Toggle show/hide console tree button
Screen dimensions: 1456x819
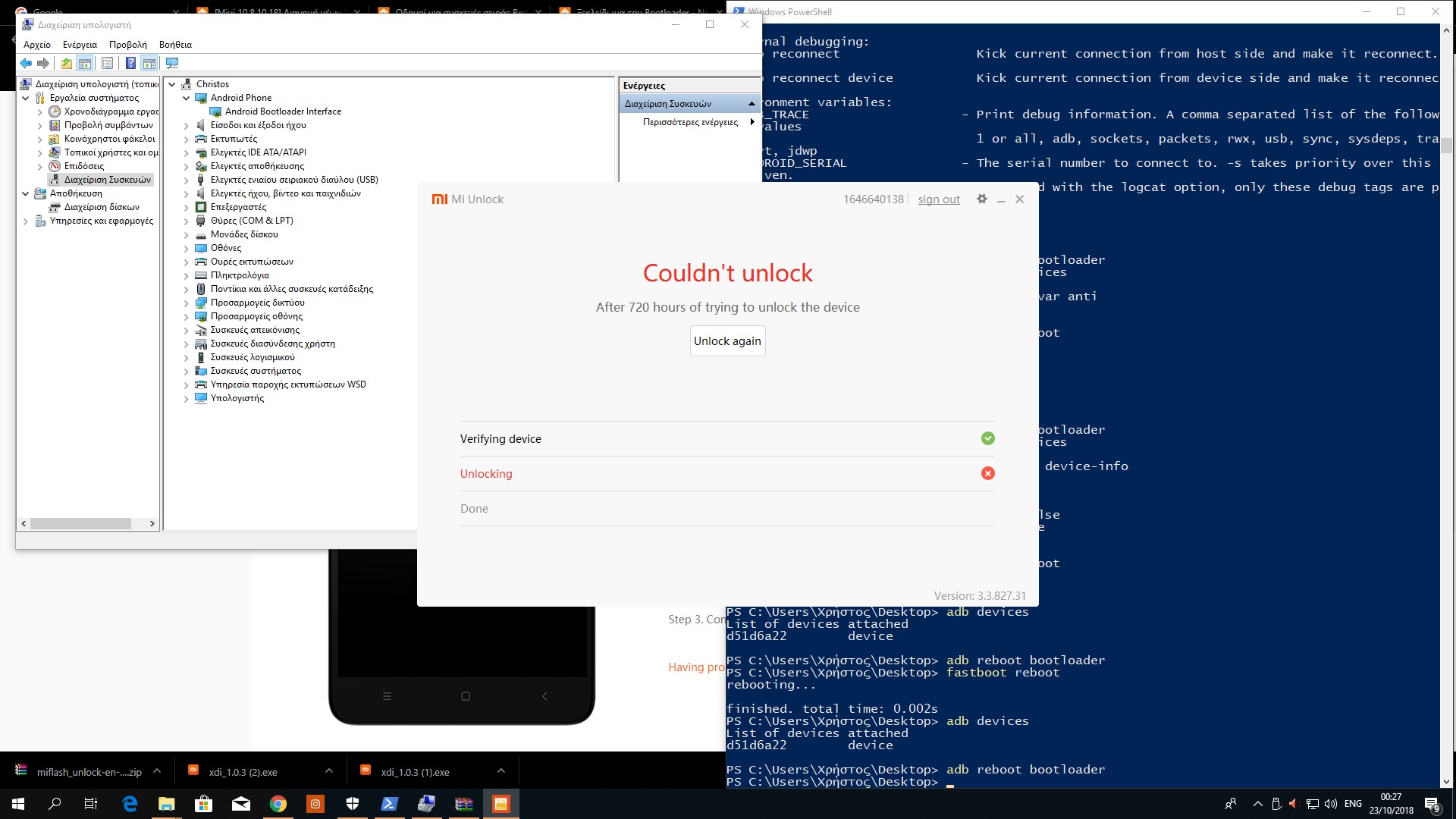point(85,64)
